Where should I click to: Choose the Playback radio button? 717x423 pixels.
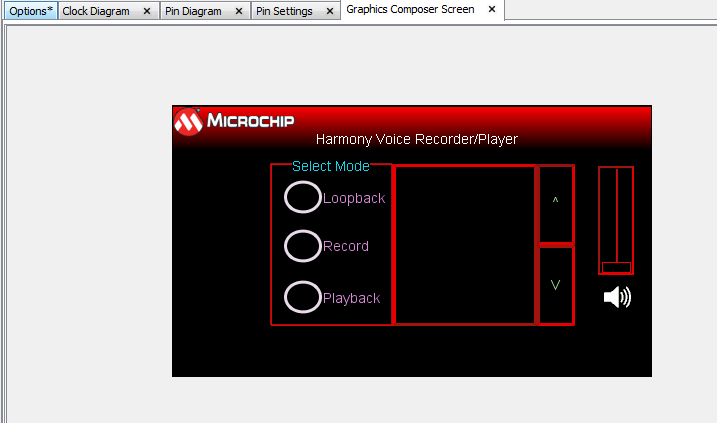pos(303,297)
